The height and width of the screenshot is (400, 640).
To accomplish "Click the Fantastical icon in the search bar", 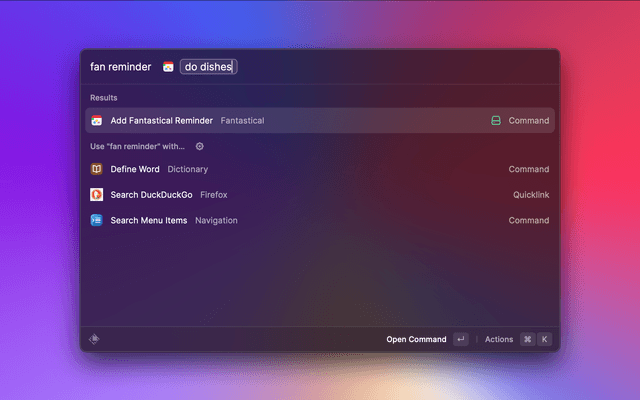I will (168, 67).
